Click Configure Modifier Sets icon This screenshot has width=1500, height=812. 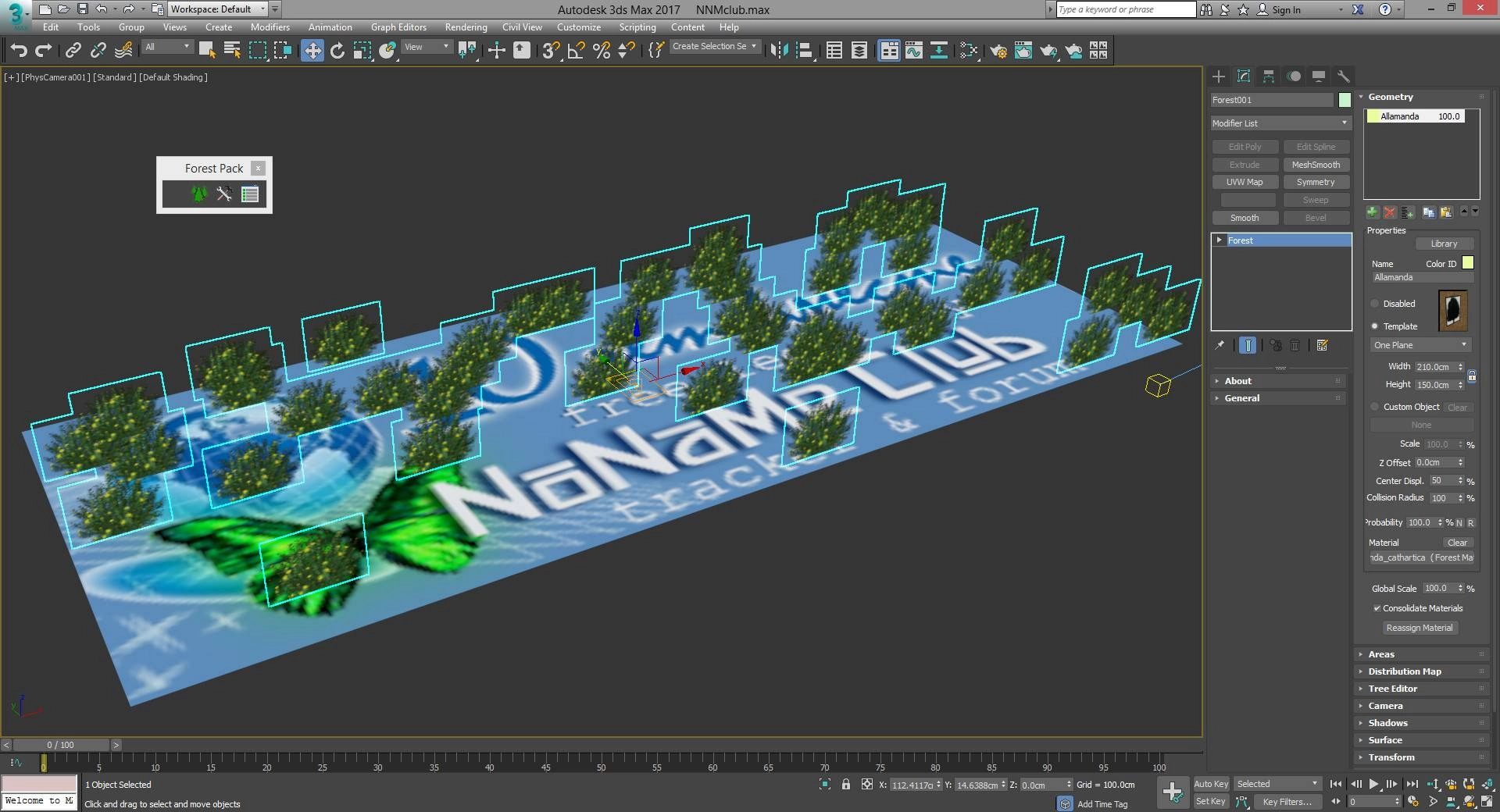coord(1323,345)
